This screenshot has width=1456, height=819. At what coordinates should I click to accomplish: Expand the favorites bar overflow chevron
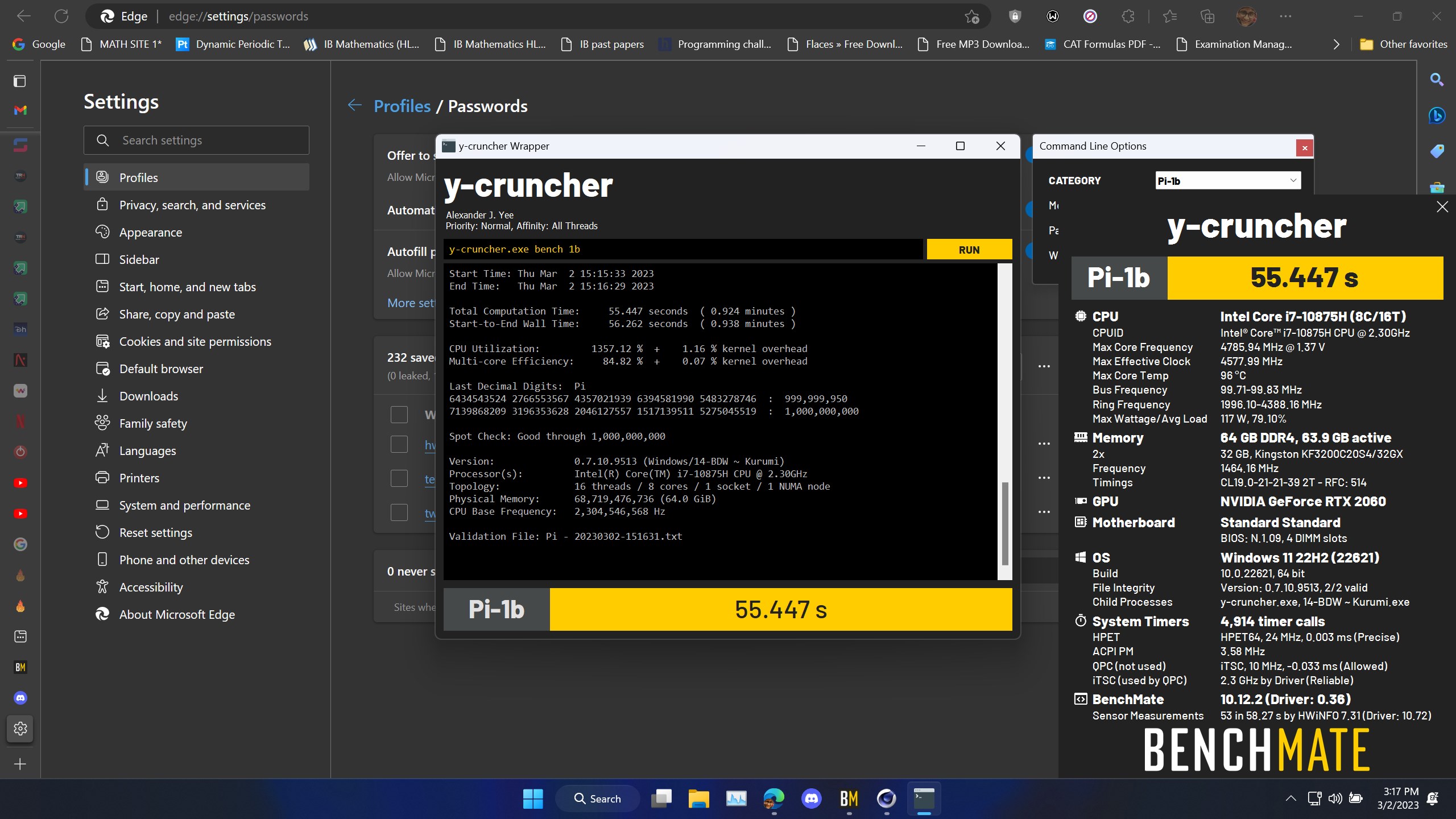(1337, 44)
